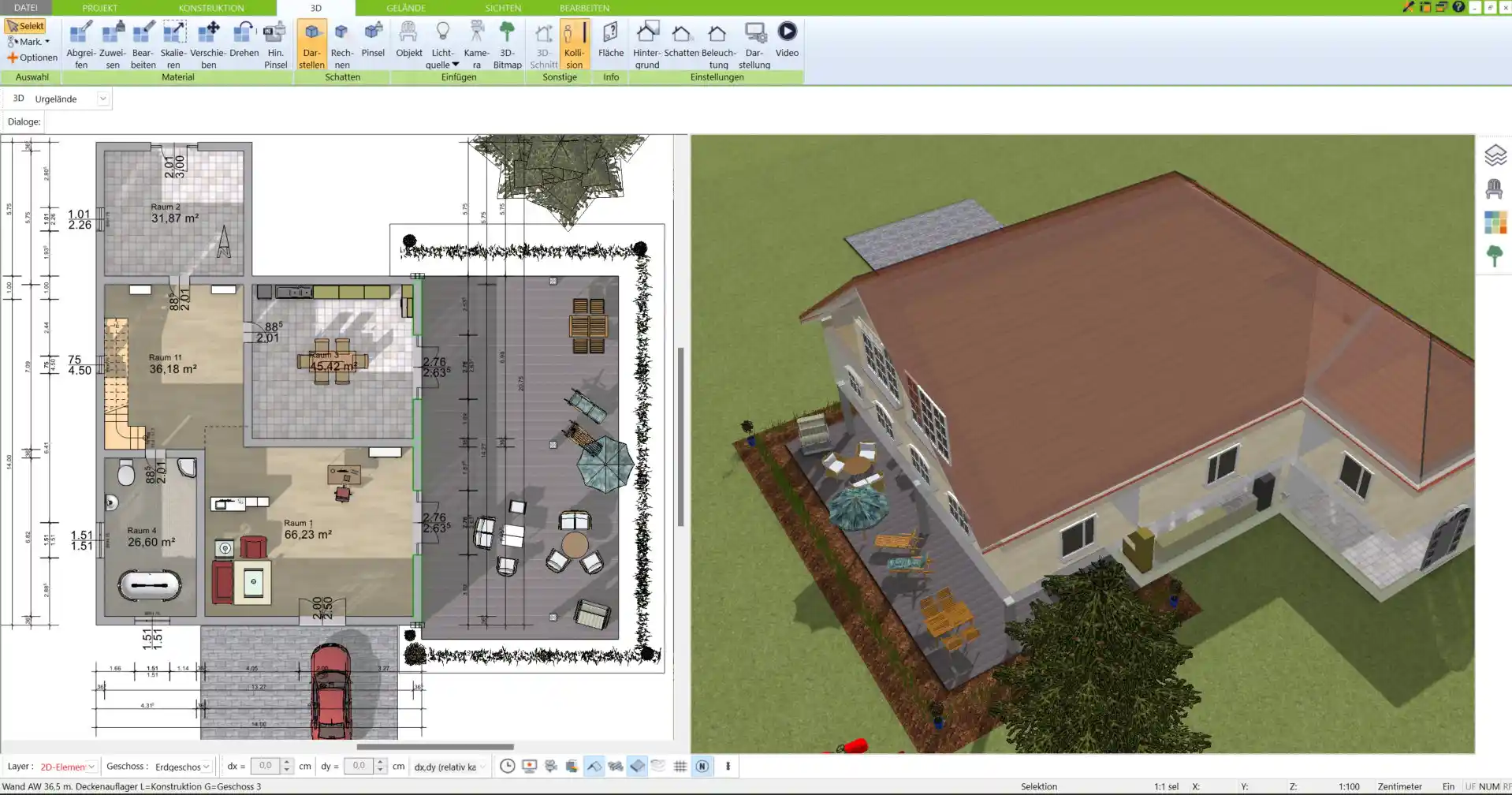Select the Abgreifen material tool
Image resolution: width=1512 pixels, height=795 pixels.
click(x=80, y=45)
